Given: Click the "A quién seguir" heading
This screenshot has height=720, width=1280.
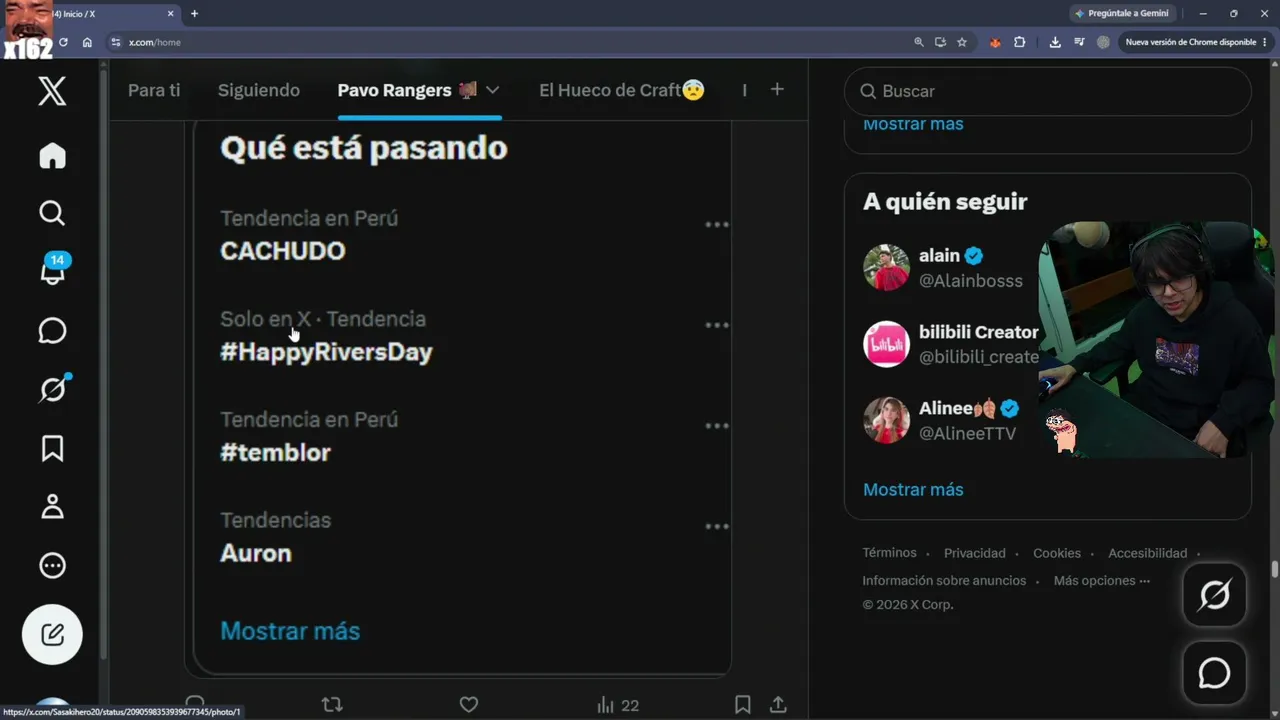Looking at the screenshot, I should pyautogui.click(x=945, y=202).
